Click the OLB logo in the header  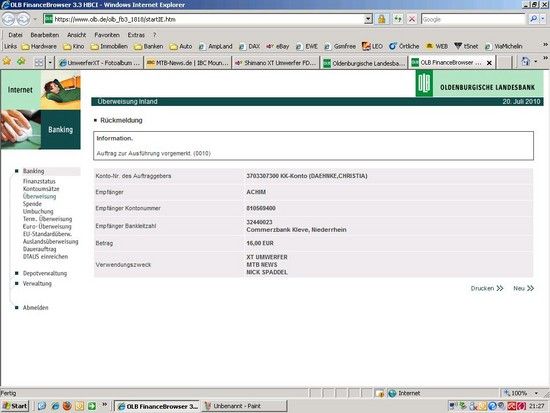424,84
